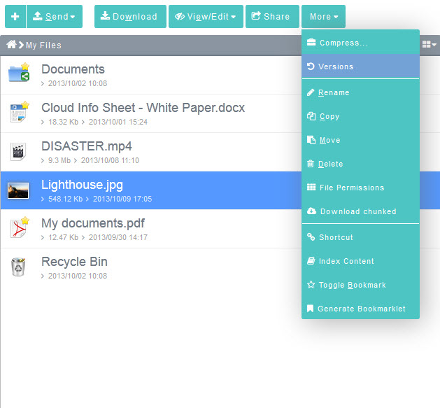Go to home via house icon

pos(11,44)
